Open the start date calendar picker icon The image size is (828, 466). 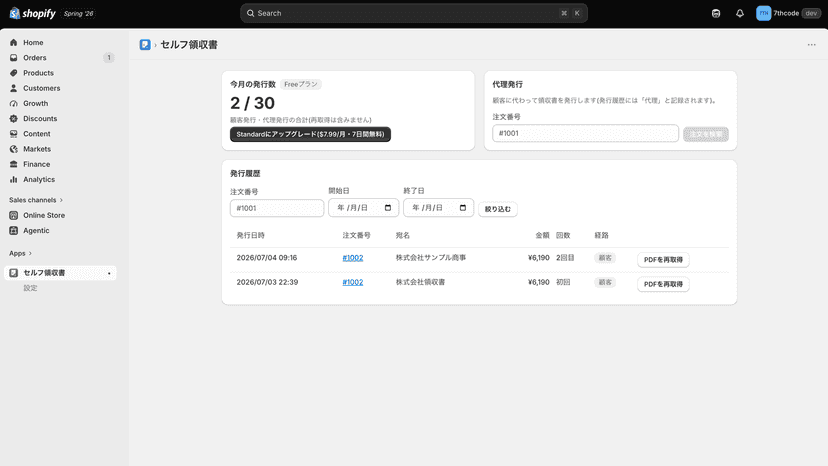point(388,208)
